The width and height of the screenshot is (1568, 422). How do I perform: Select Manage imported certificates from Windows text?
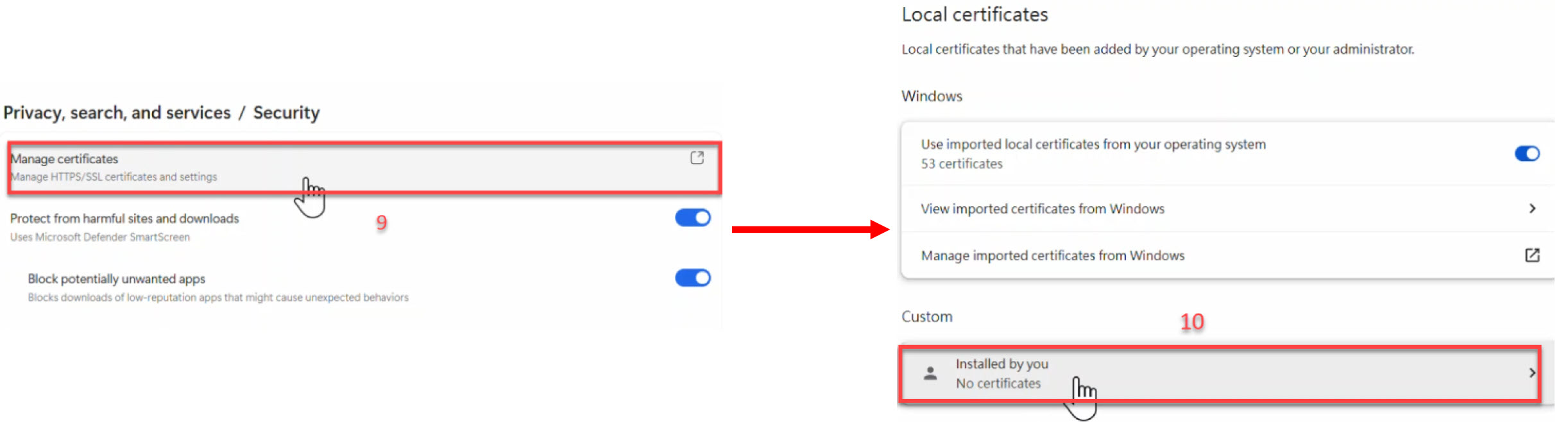1052,256
